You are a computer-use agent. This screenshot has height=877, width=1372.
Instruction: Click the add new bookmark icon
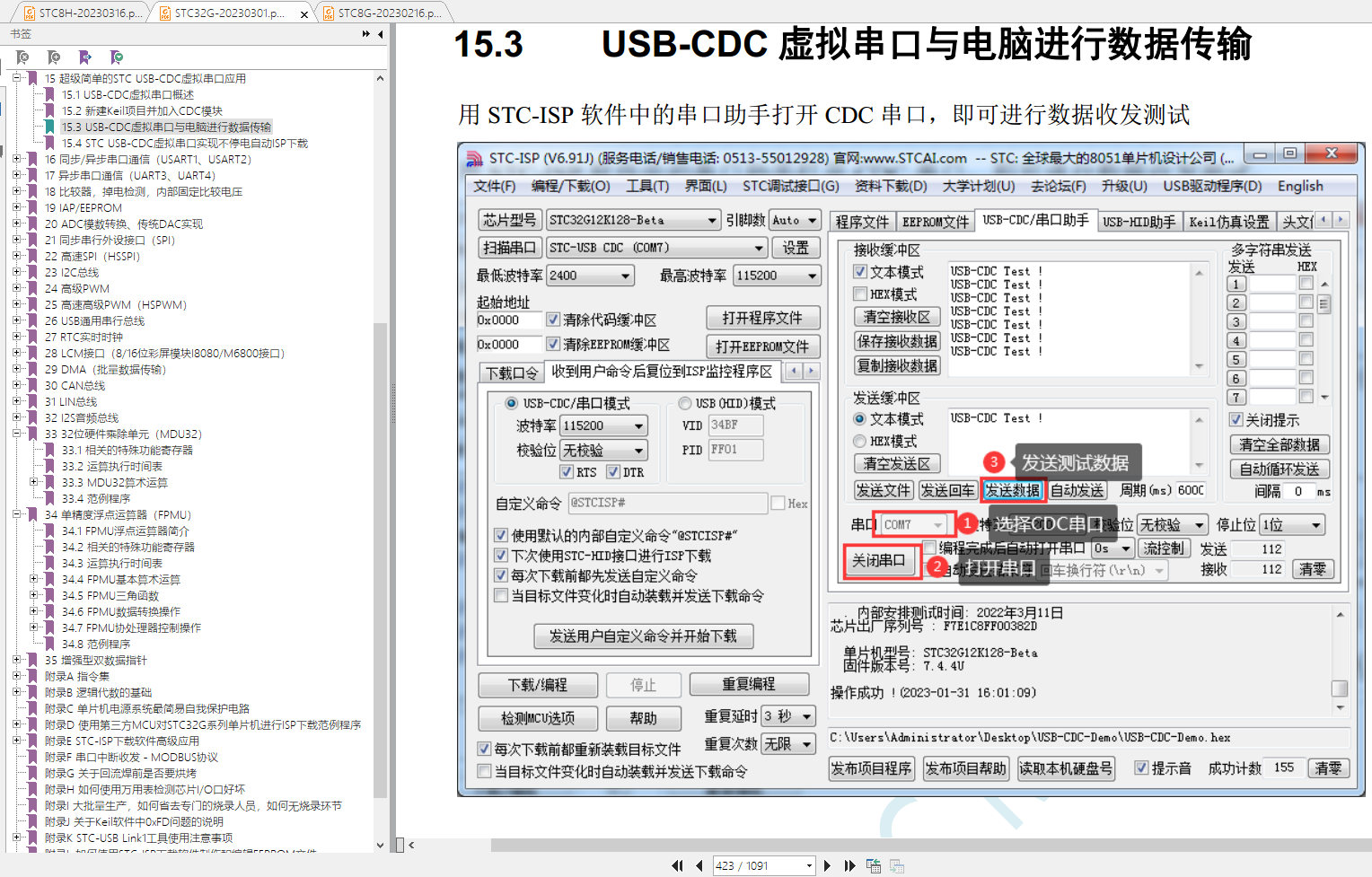(54, 57)
